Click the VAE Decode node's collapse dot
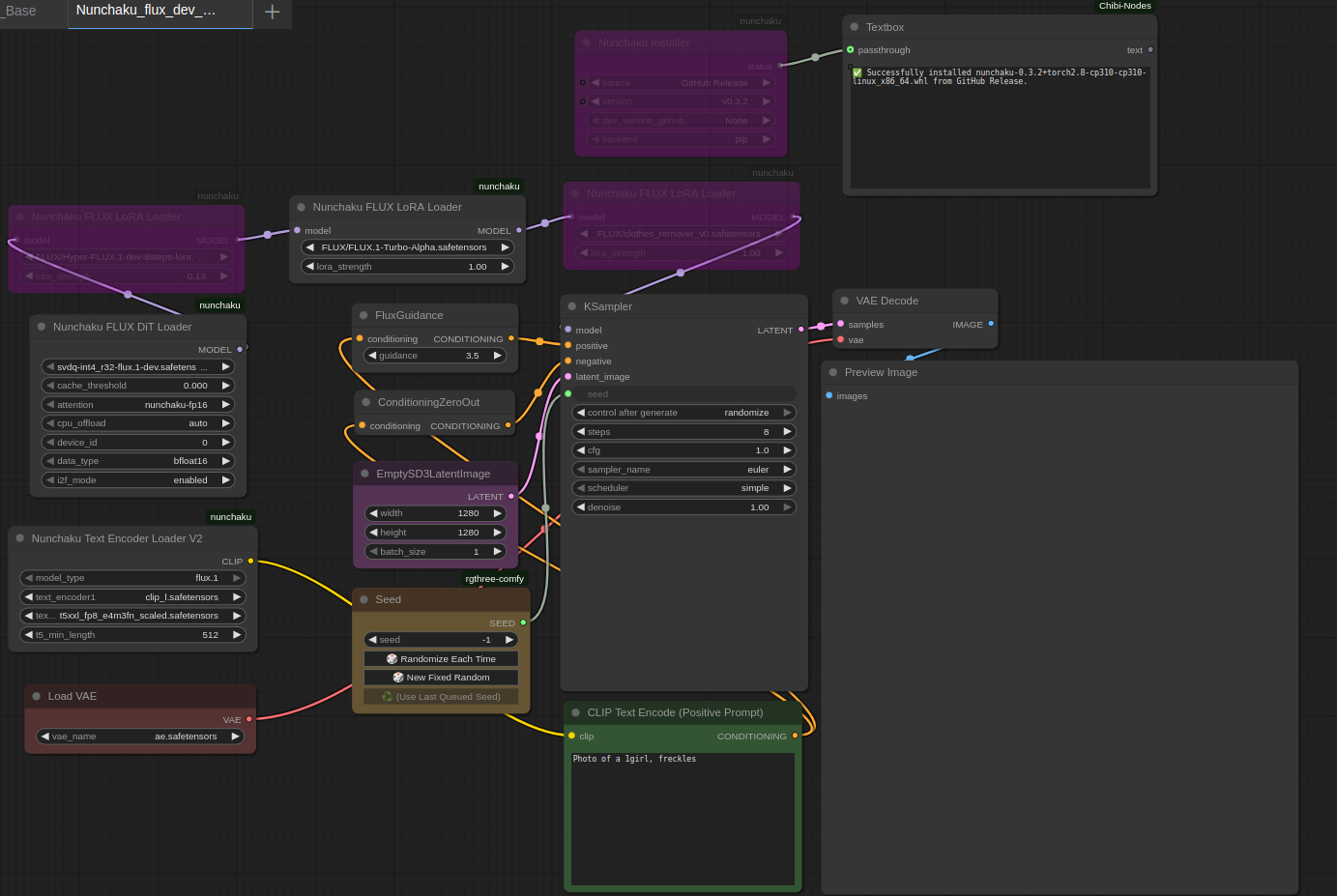The image size is (1337, 896). (844, 301)
